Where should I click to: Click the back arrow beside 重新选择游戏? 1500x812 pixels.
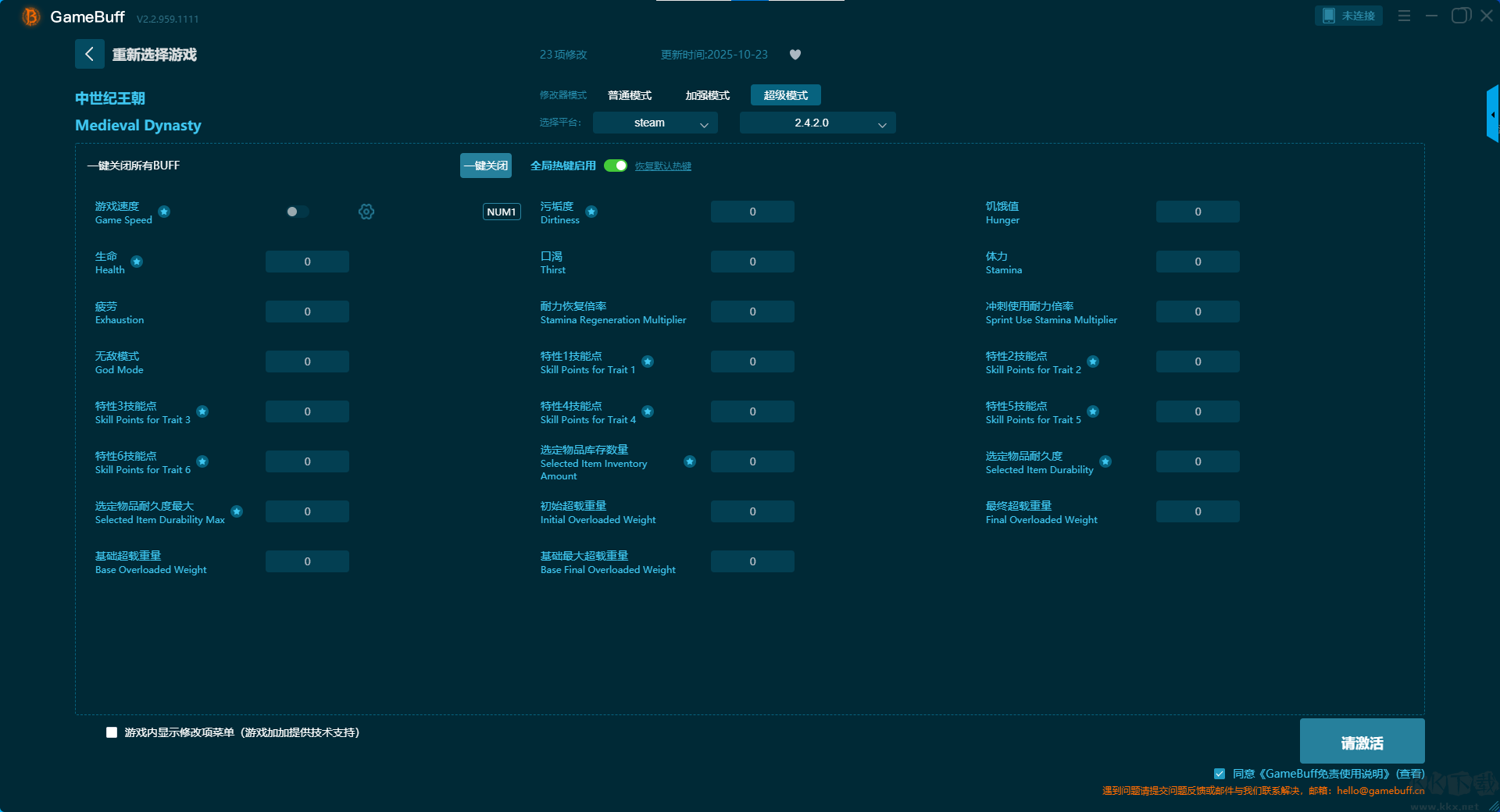89,54
